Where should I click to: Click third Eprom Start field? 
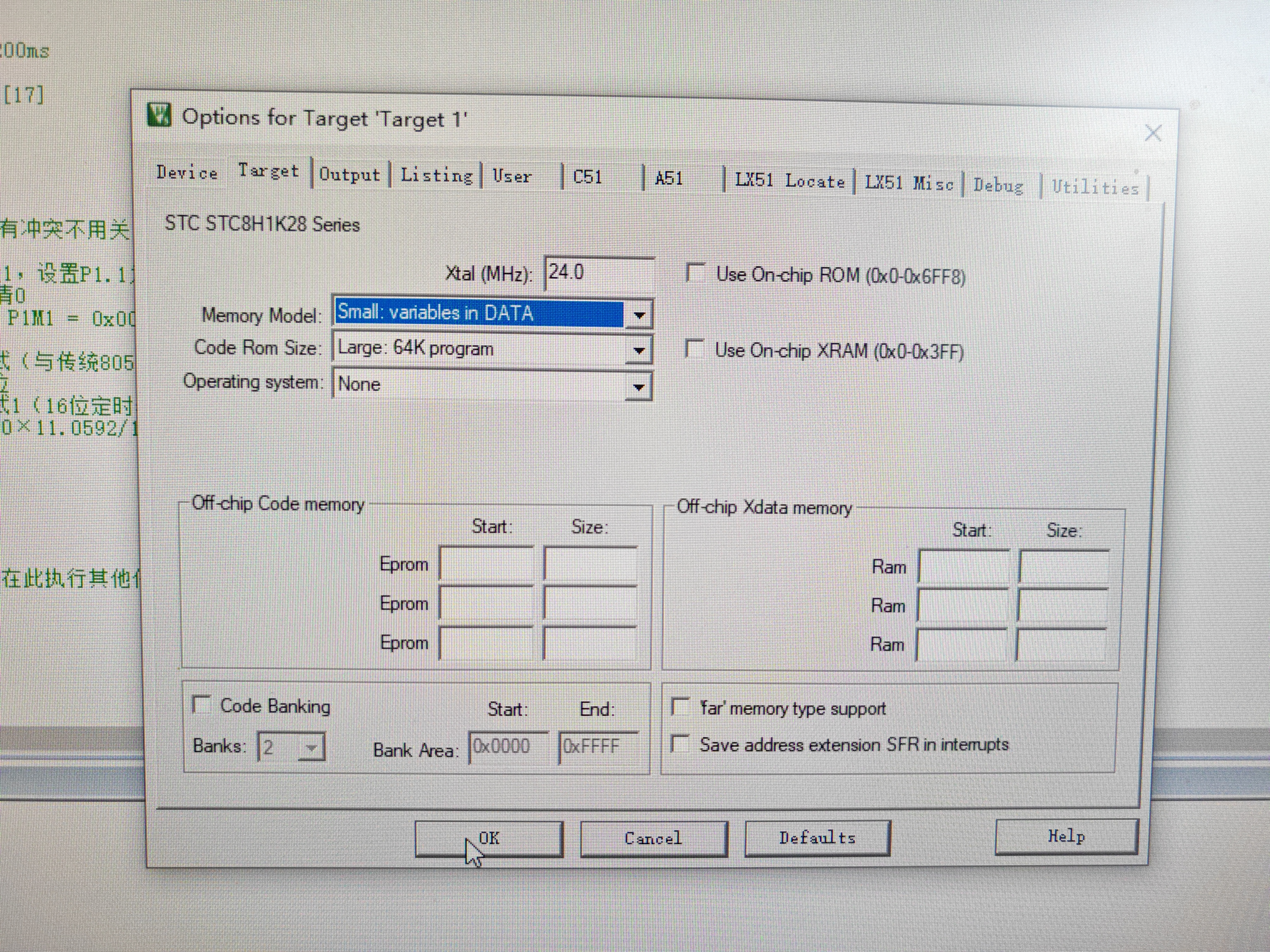[x=486, y=643]
